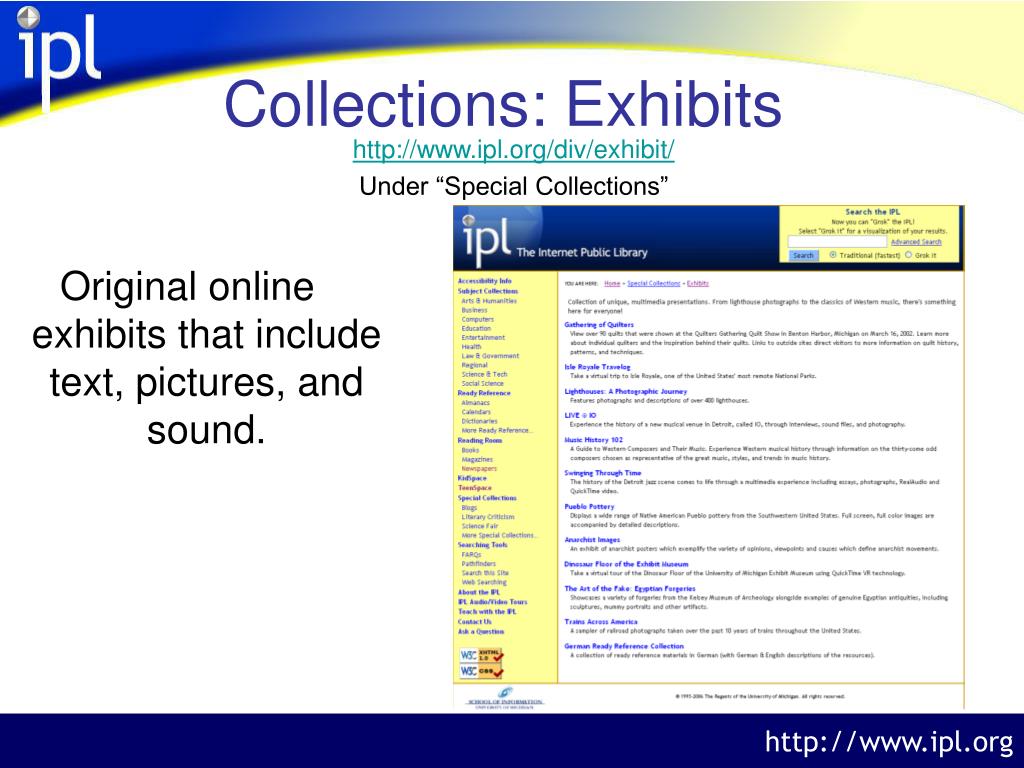
Task: Open the Pueblo Pottery exhibit
Action: pos(589,506)
